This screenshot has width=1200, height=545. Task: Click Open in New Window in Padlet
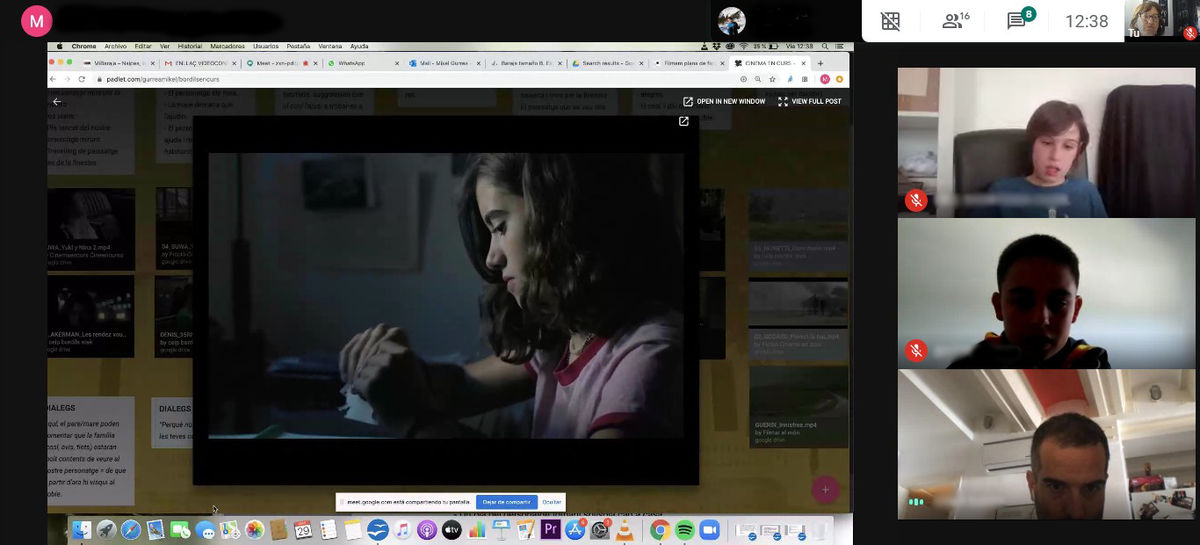[724, 101]
